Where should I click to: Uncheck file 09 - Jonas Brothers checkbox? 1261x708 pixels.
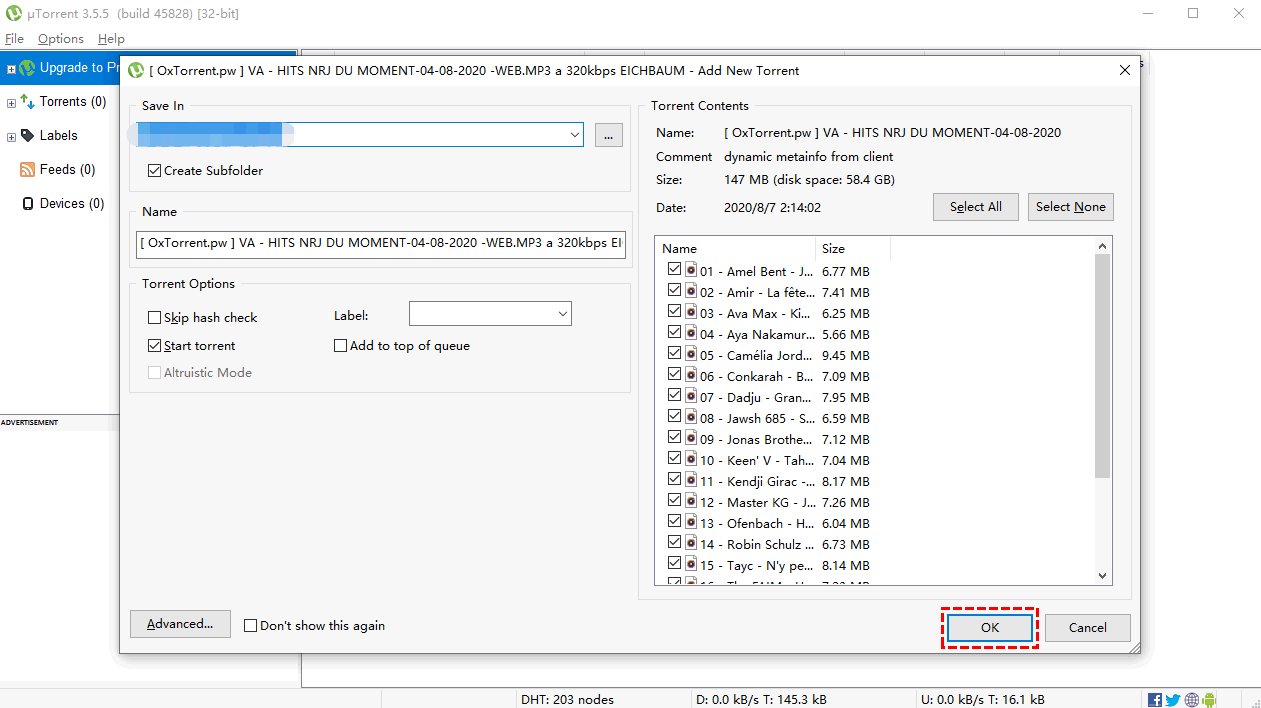[x=674, y=438]
